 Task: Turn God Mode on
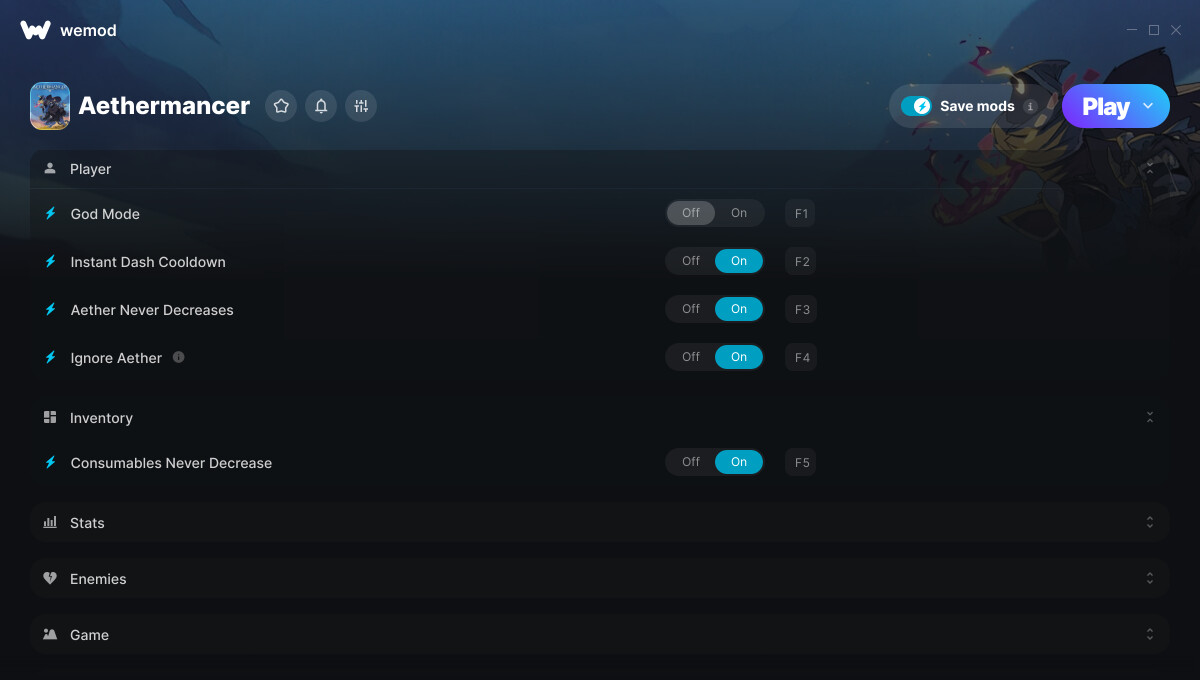coord(739,213)
